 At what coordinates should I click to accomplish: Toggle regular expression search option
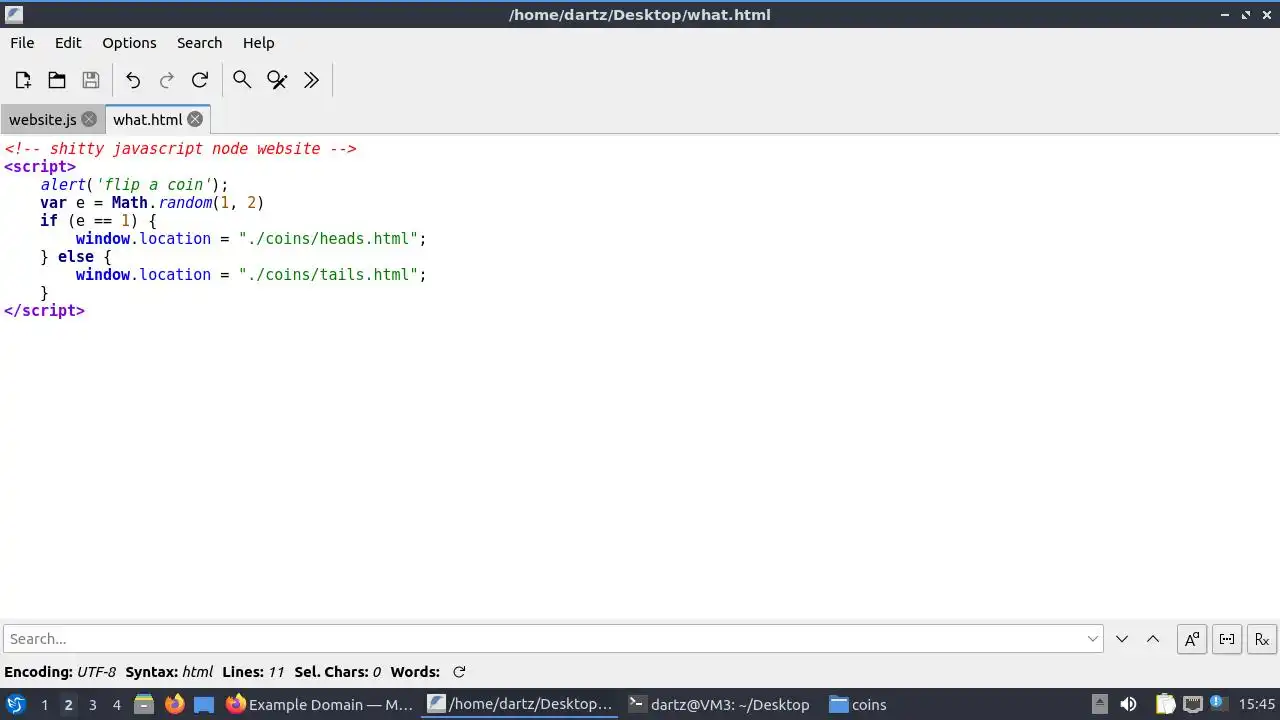click(x=1262, y=639)
